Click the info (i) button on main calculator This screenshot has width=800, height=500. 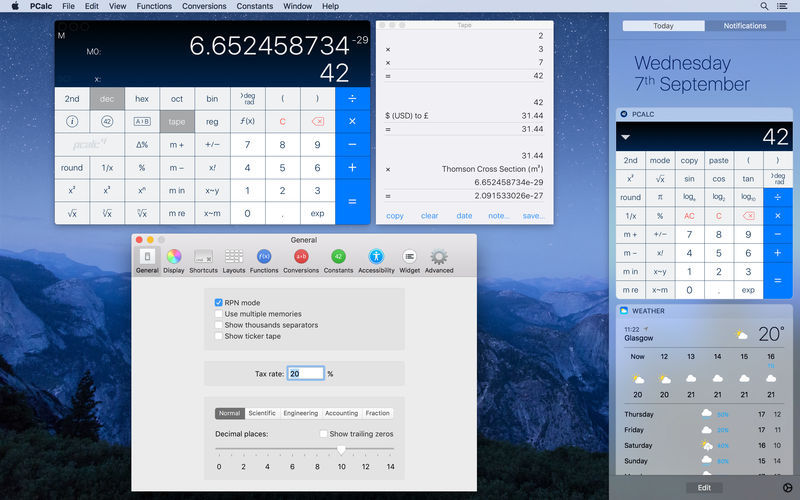72,121
